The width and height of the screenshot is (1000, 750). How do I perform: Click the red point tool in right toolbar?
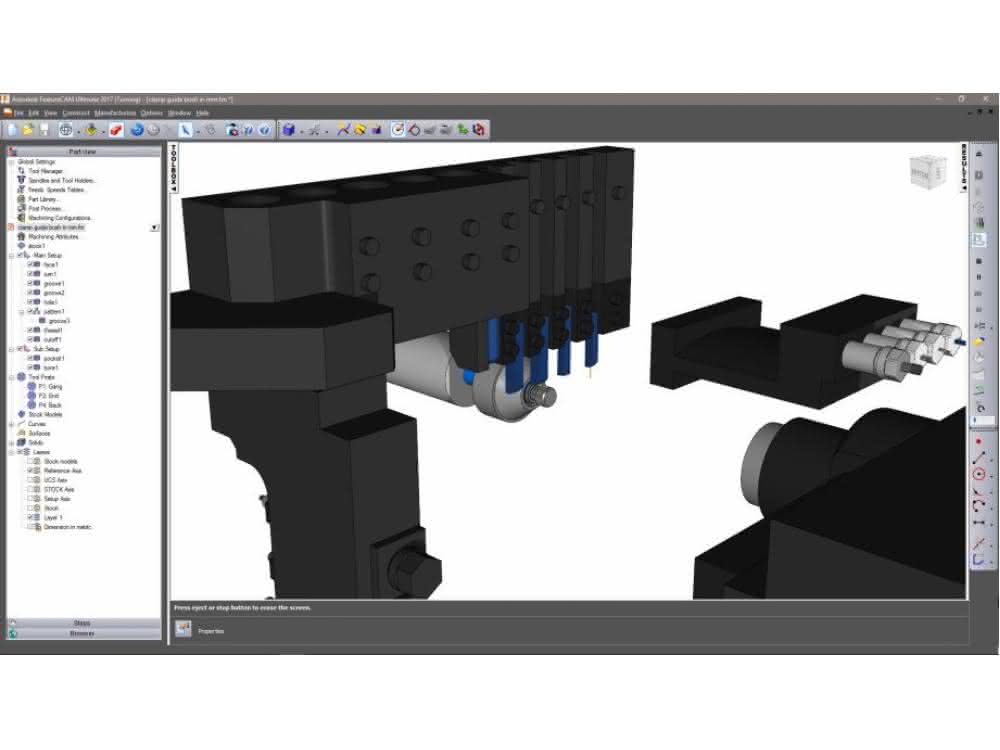979,441
